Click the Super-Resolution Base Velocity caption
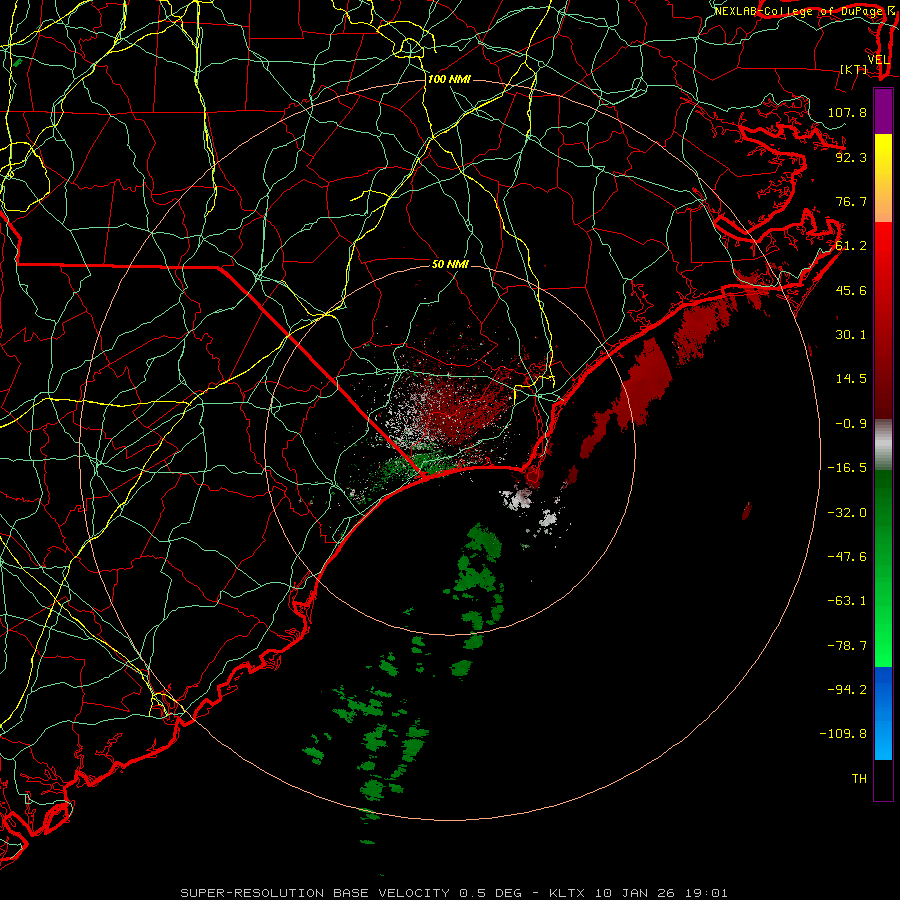900x900 pixels. (x=454, y=893)
